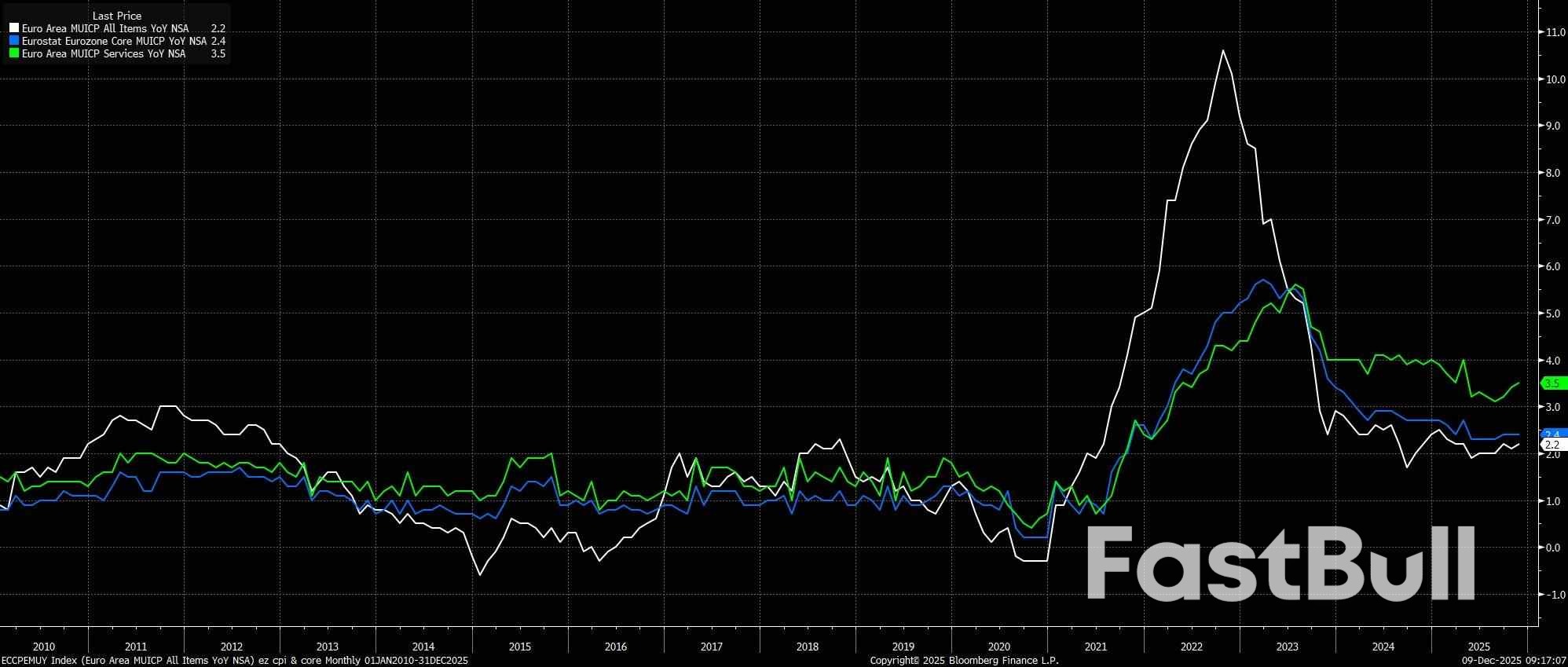Click the 2010 year label on time axis

coord(44,647)
